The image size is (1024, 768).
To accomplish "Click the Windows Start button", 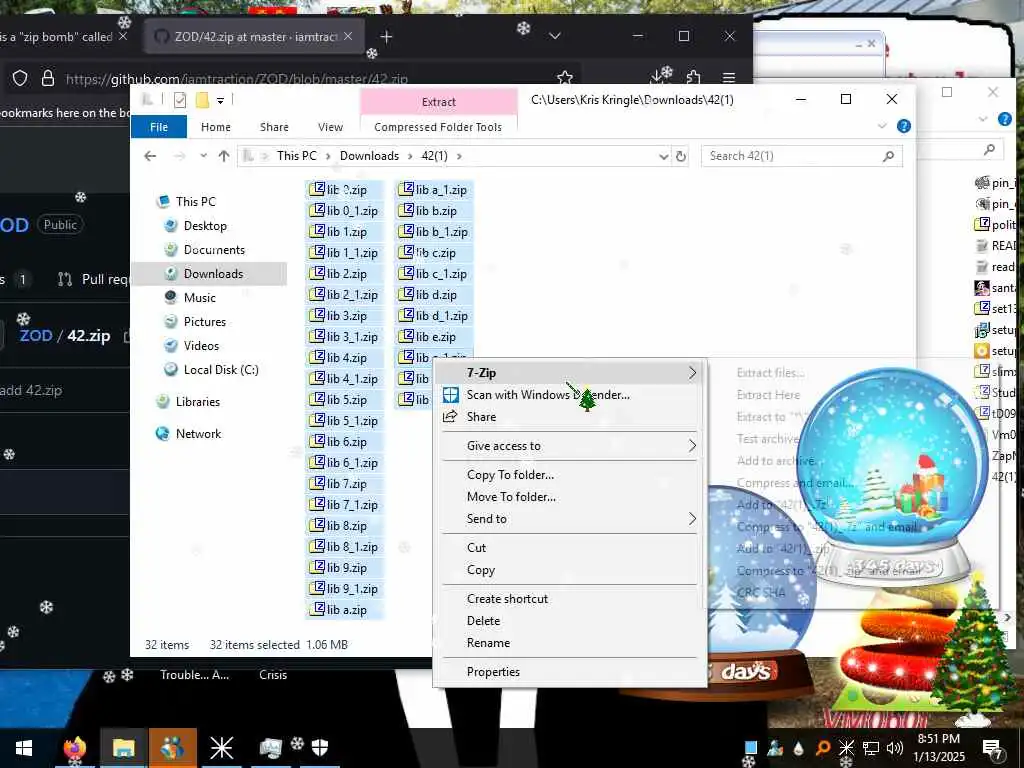I will pyautogui.click(x=24, y=748).
